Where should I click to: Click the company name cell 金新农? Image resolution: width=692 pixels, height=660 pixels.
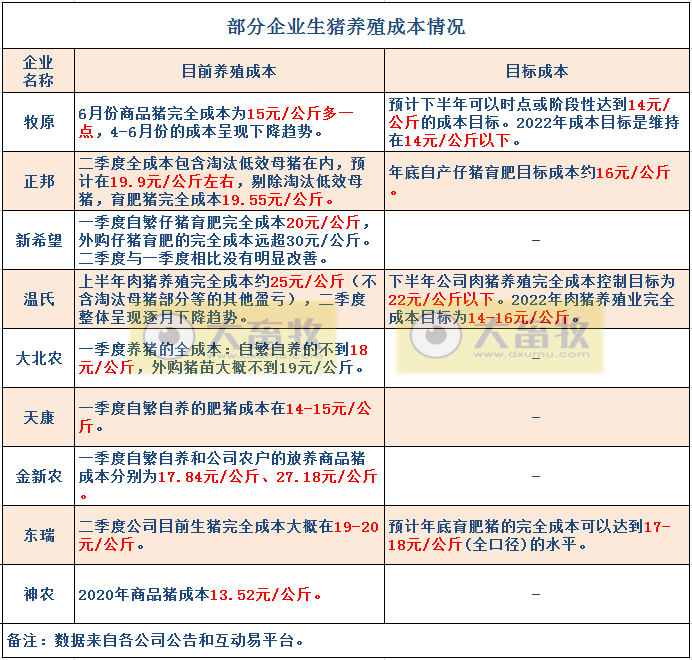38,476
